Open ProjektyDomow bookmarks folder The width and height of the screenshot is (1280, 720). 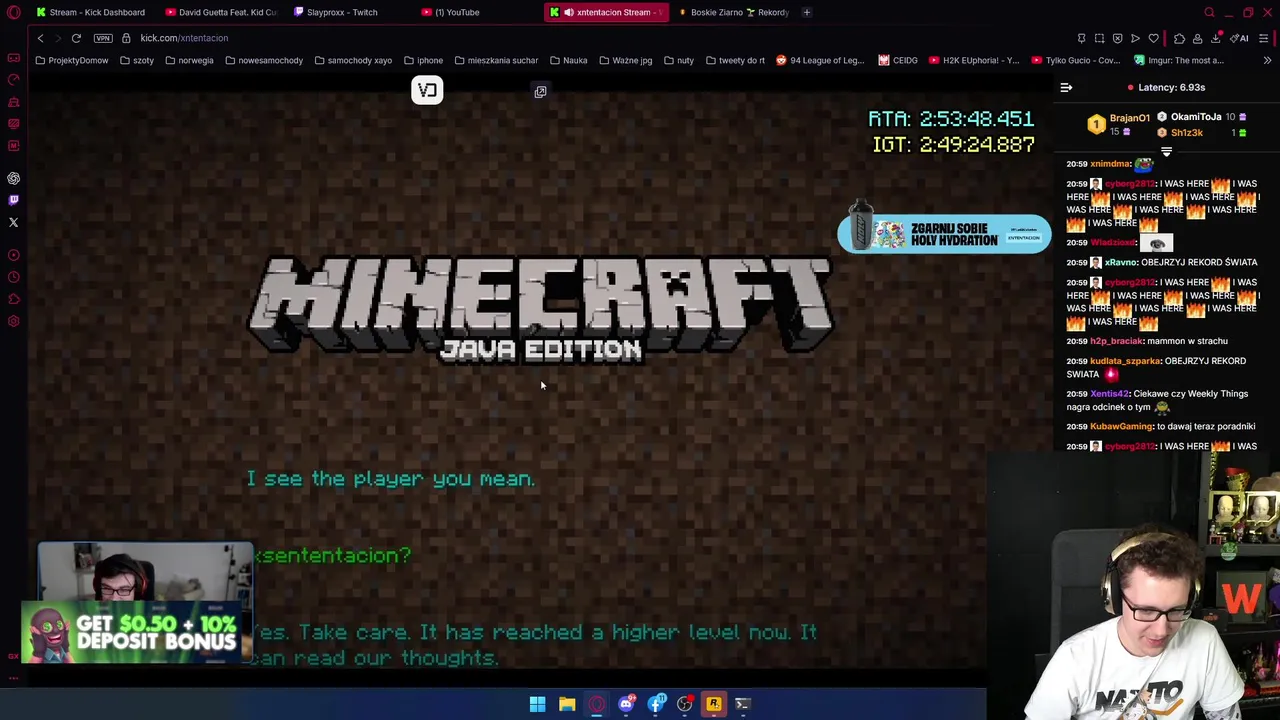pos(71,60)
